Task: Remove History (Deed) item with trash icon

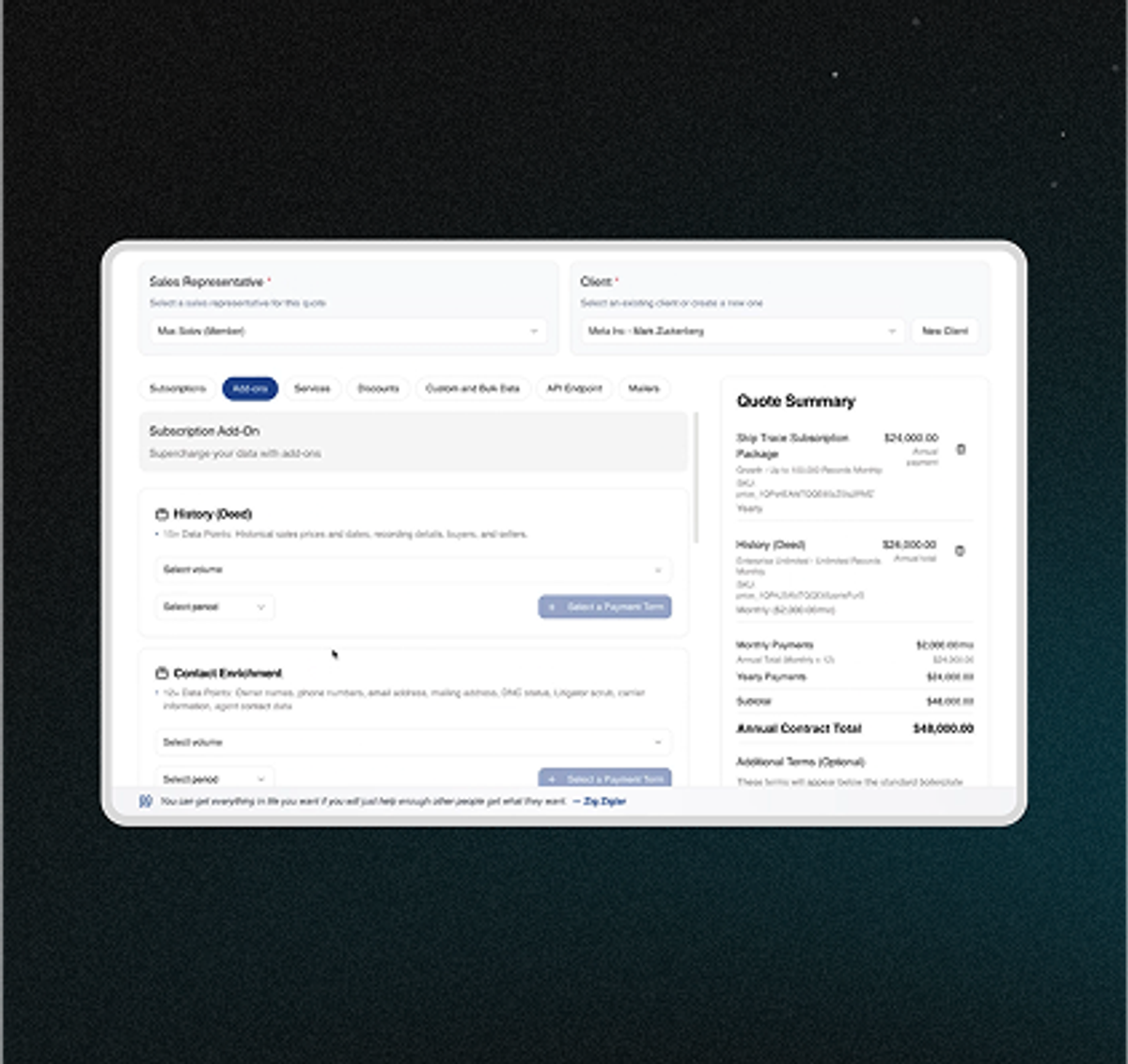Action: click(960, 551)
